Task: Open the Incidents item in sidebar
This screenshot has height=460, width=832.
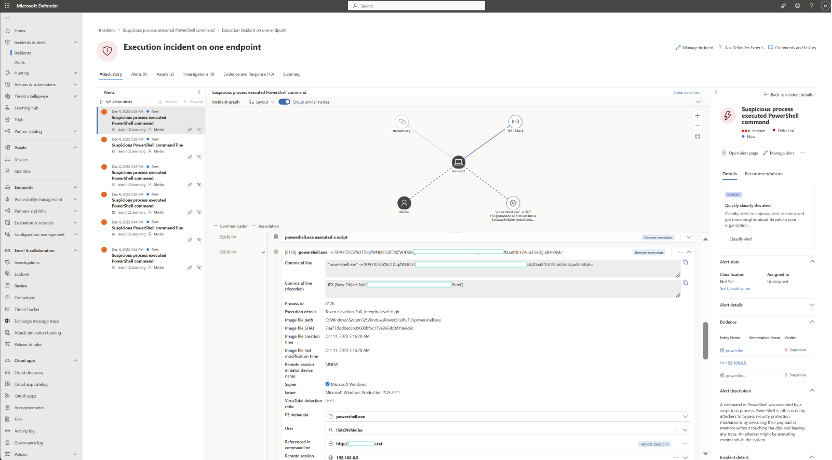Action: (22, 53)
